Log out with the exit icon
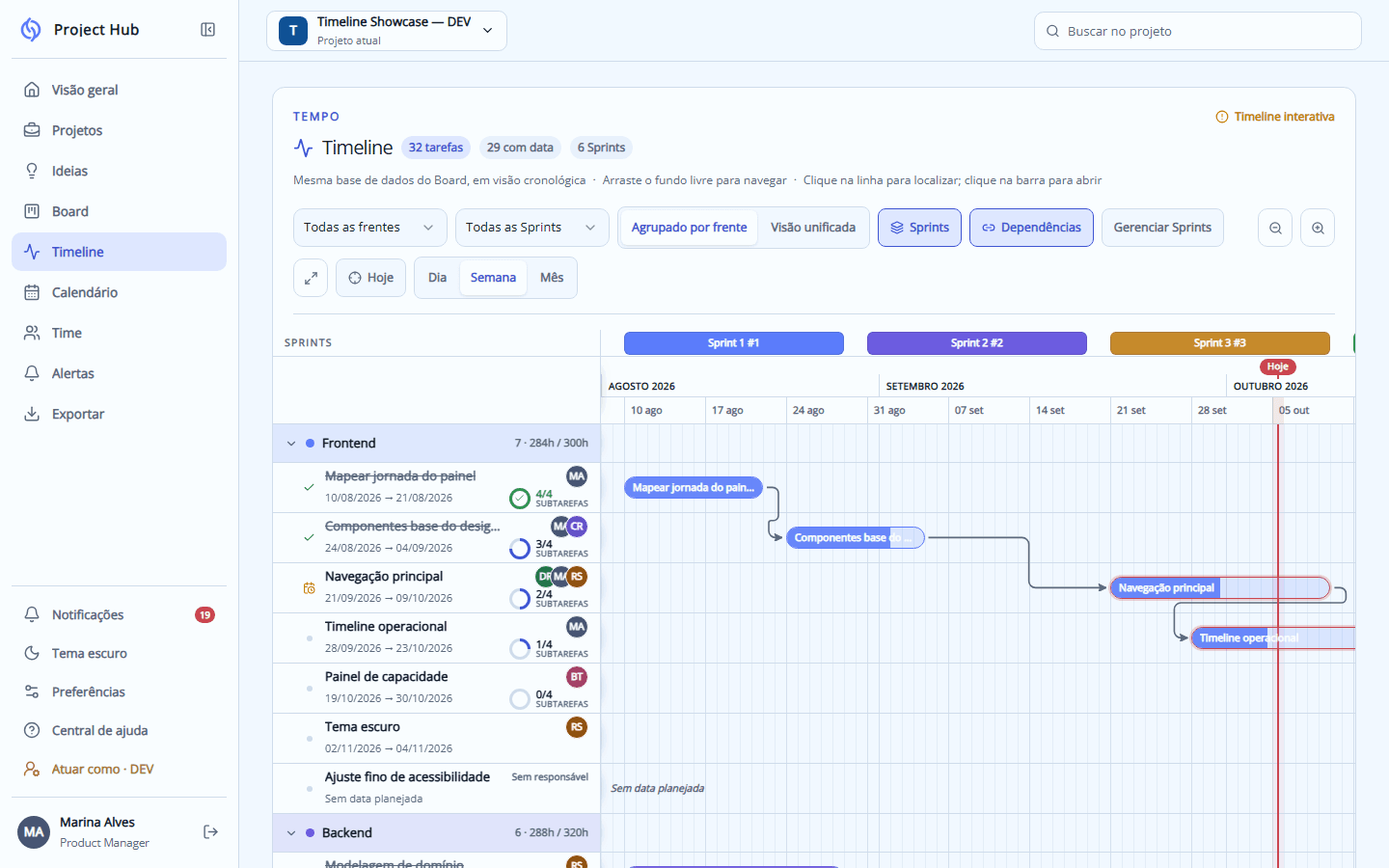 tap(210, 831)
